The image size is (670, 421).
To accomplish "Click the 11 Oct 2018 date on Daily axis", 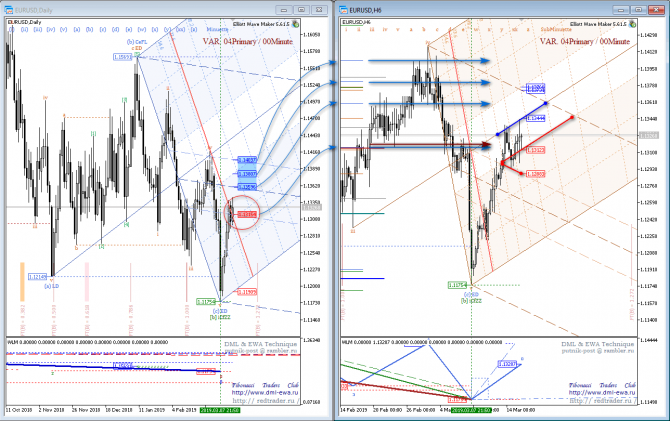I will 19,410.
